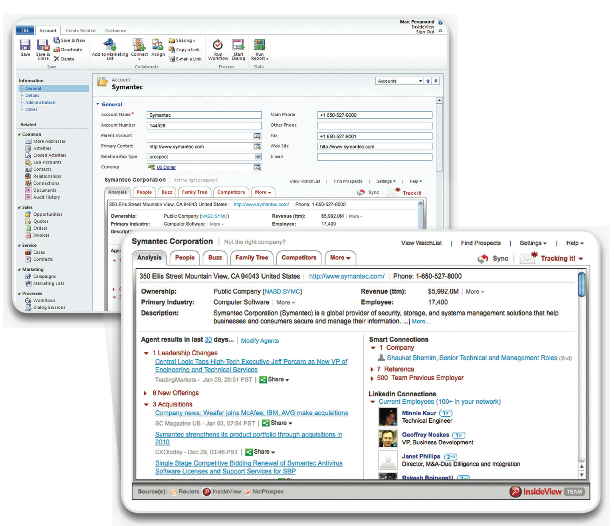The height and width of the screenshot is (526, 614).
Task: Collapse the General section of the form
Action: (x=98, y=104)
